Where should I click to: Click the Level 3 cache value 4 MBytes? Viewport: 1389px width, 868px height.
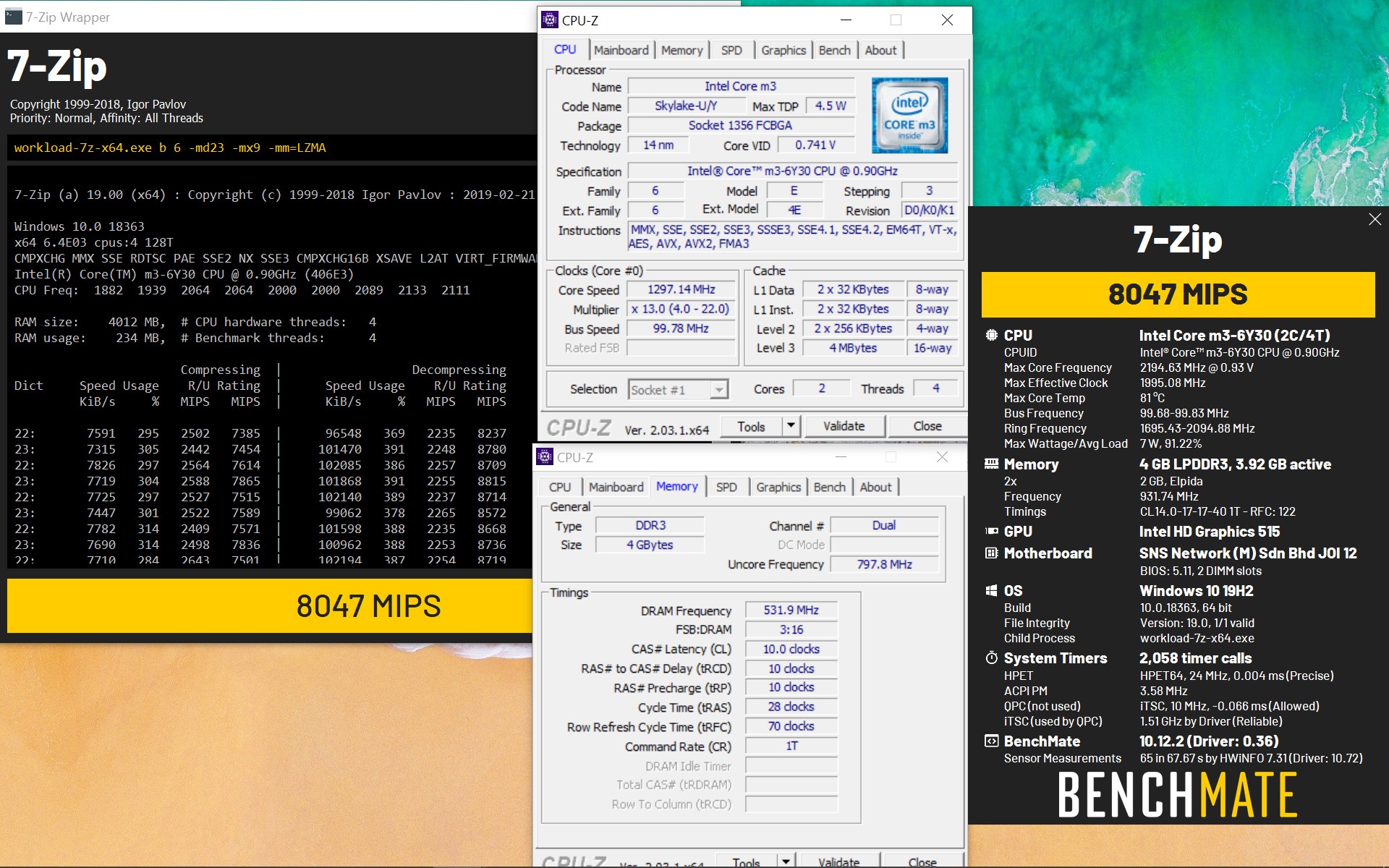click(853, 348)
